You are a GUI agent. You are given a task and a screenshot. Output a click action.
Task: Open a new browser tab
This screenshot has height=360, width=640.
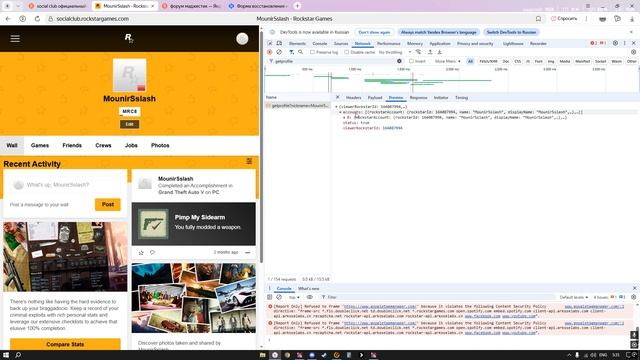tap(298, 6)
